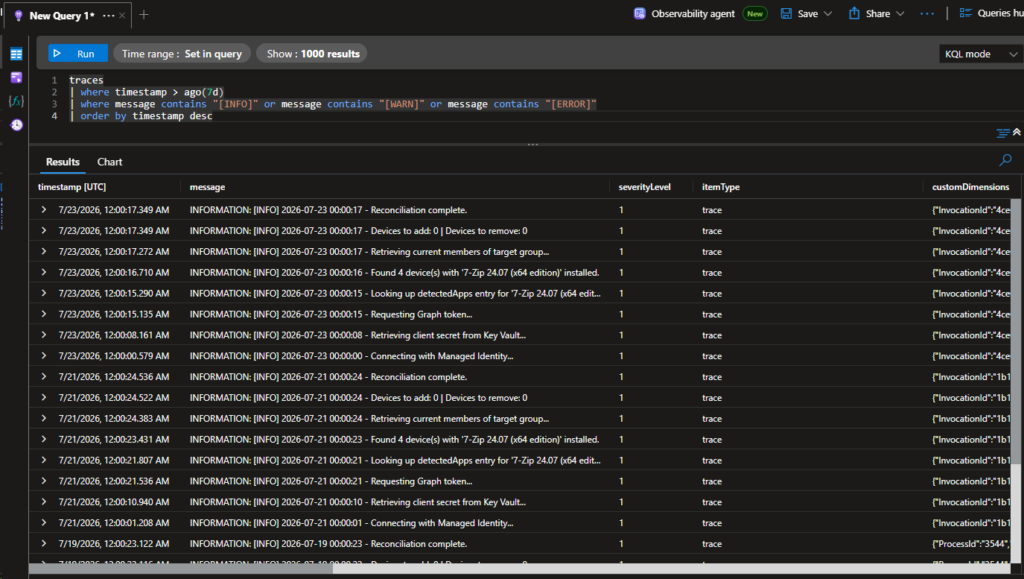Select customDimensions cell of 7/19/2026 row
This screenshot has width=1024, height=579.
[x=971, y=544]
